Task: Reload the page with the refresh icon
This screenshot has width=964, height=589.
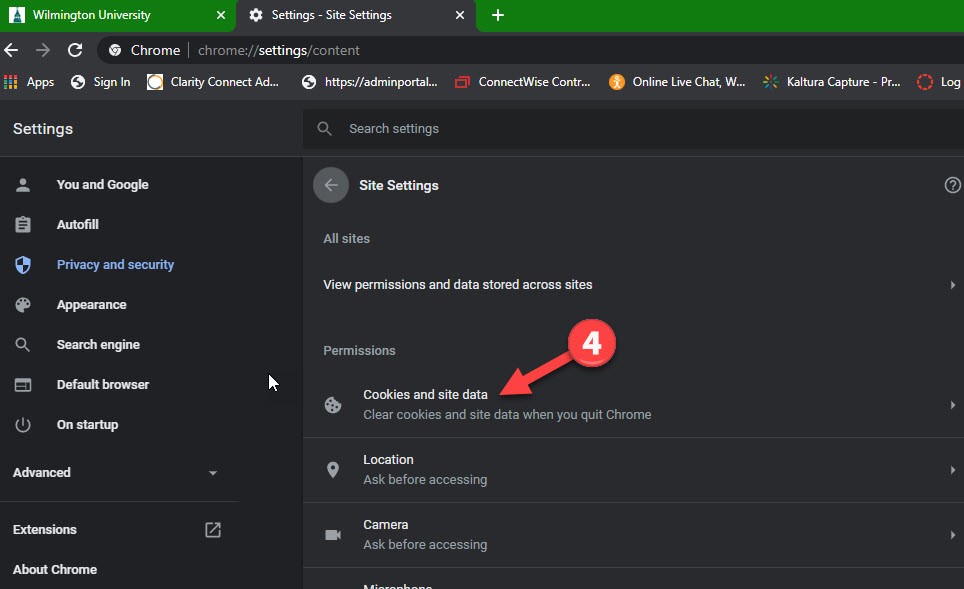Action: [x=75, y=50]
